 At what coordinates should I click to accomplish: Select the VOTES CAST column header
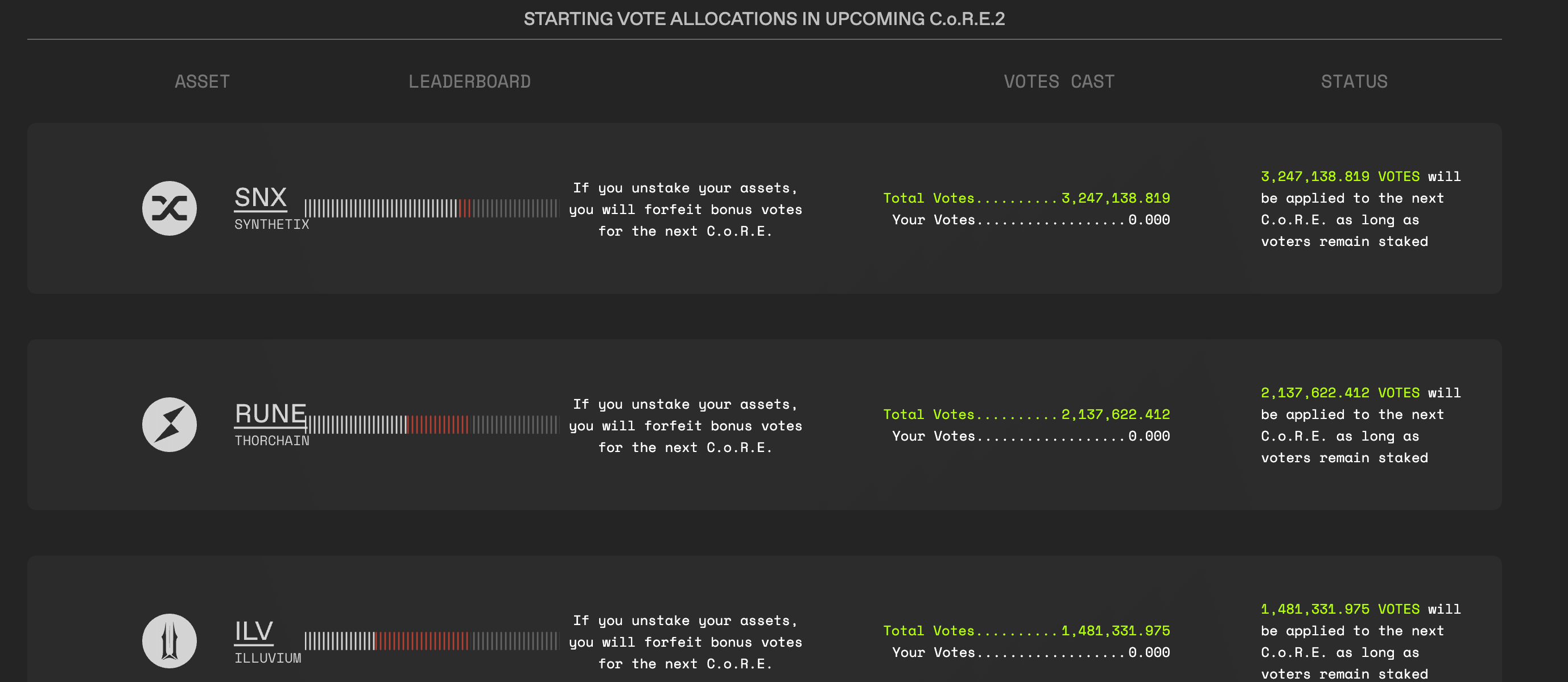point(1059,81)
